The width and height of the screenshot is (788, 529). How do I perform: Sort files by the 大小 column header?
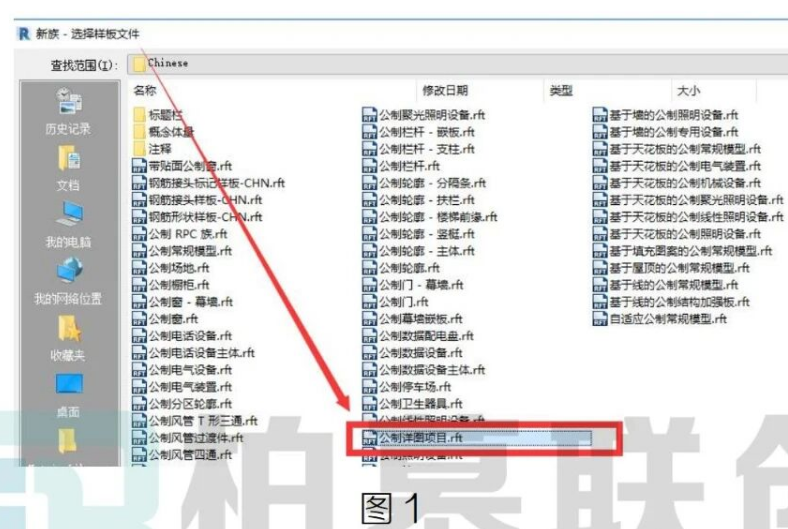[688, 90]
